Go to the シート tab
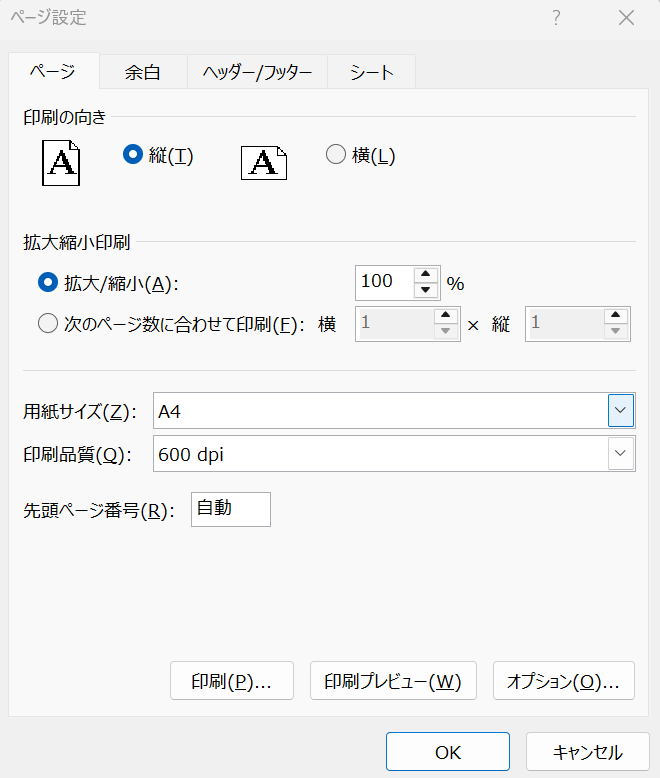Viewport: 660px width, 778px height. pyautogui.click(x=371, y=72)
